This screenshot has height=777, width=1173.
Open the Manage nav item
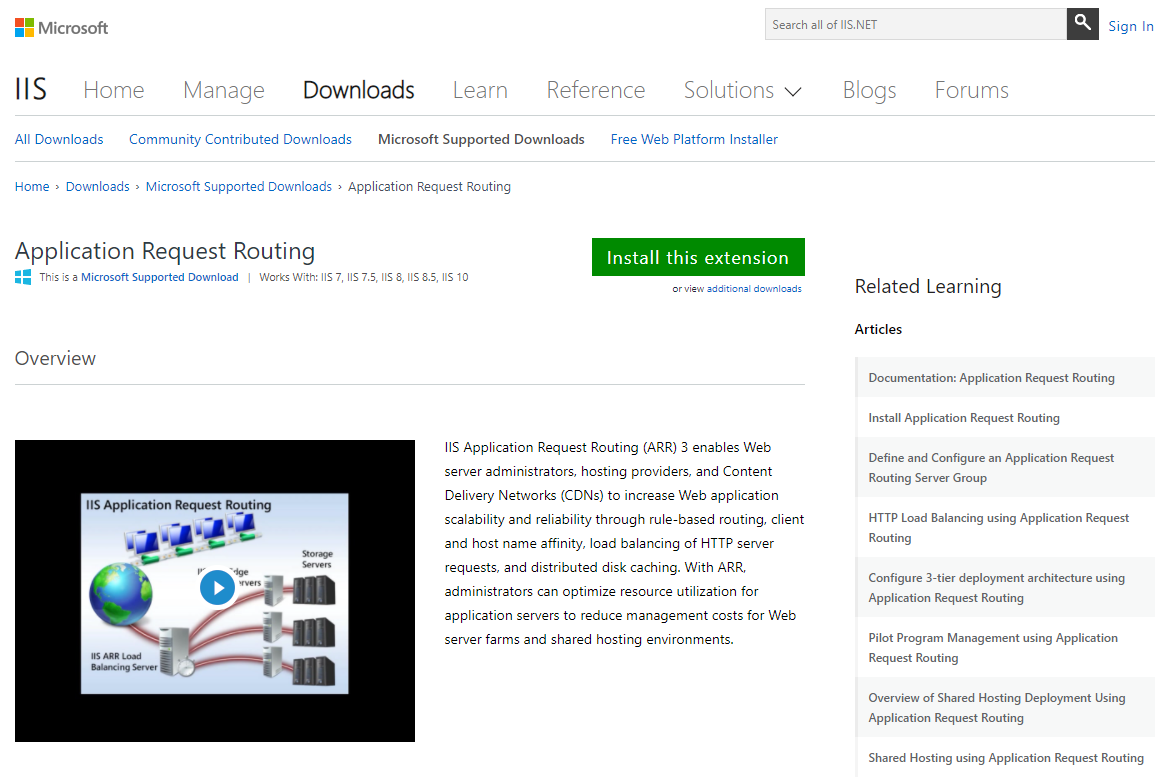[x=224, y=90]
